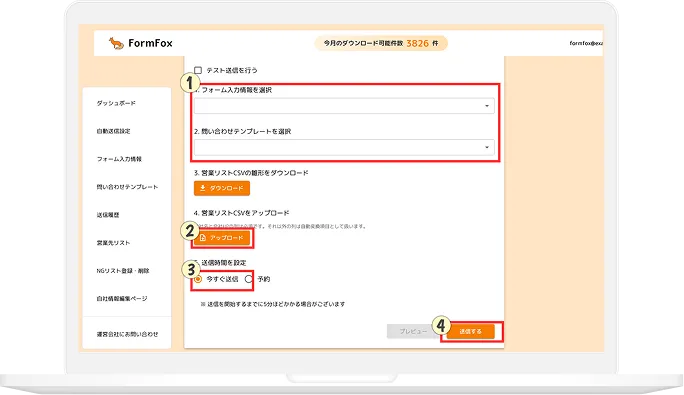
Task: Select the 予約 radio button
Action: click(x=249, y=279)
